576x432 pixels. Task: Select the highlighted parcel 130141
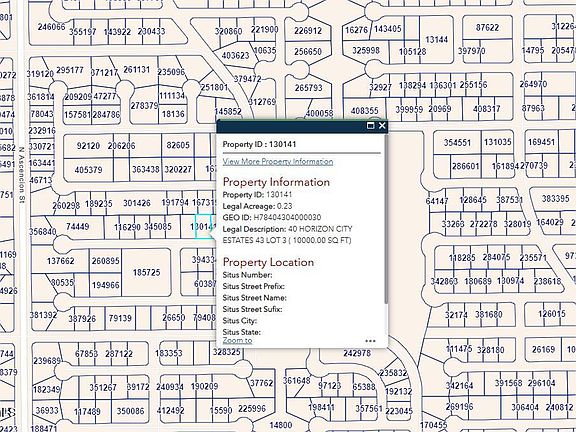203,227
